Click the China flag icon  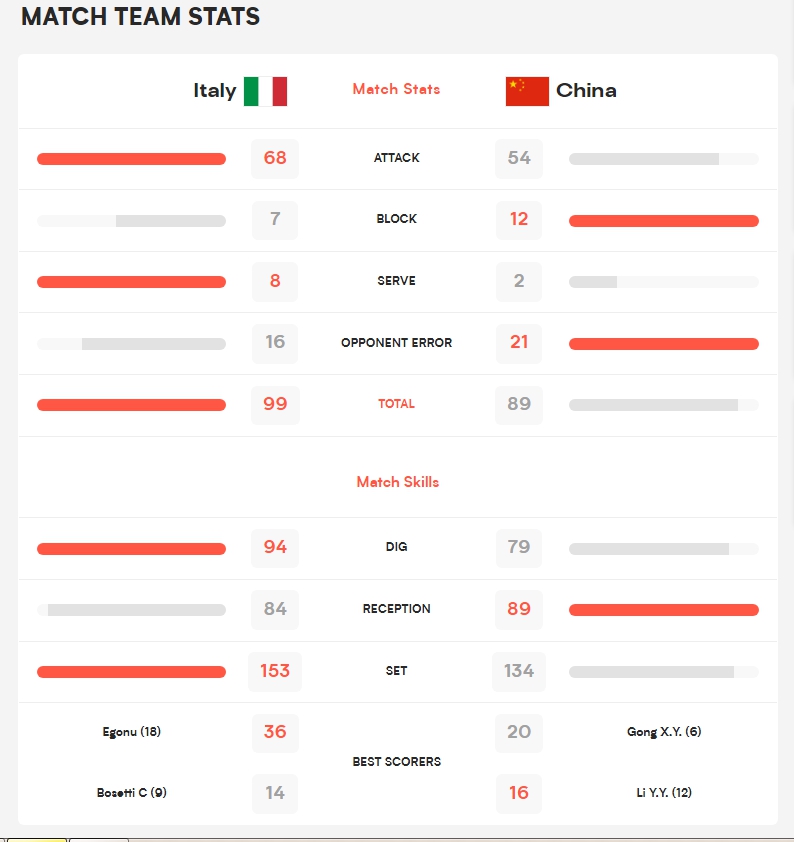coord(527,91)
